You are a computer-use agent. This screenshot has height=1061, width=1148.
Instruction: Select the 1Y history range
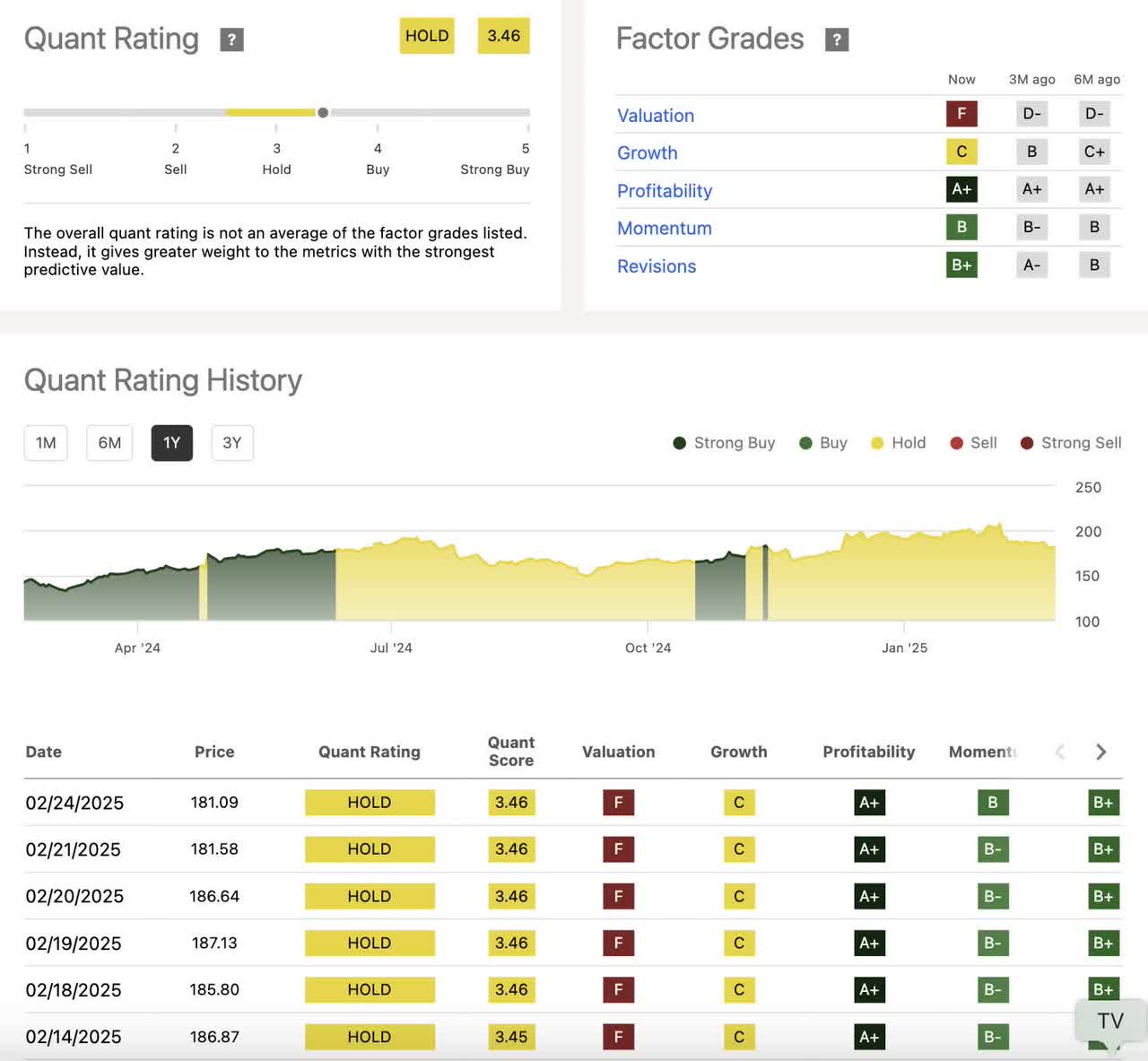[172, 443]
